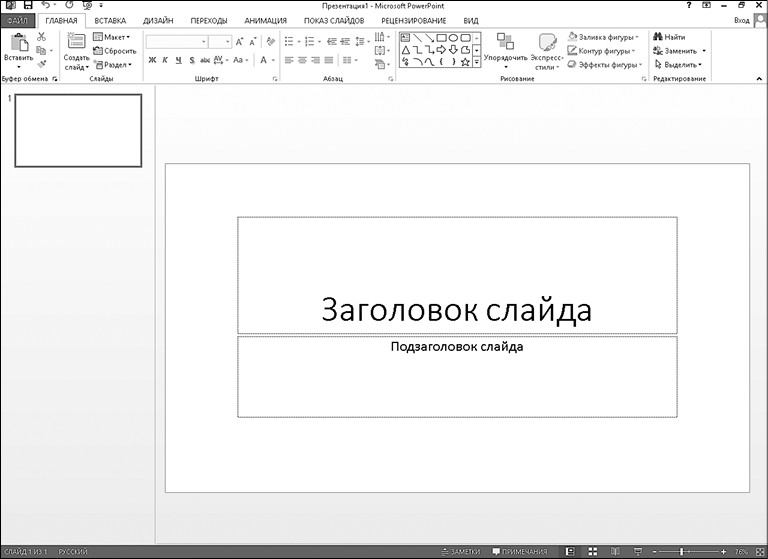Click the Cut scissors icon
Image resolution: width=768 pixels, height=559 pixels.
[41, 37]
